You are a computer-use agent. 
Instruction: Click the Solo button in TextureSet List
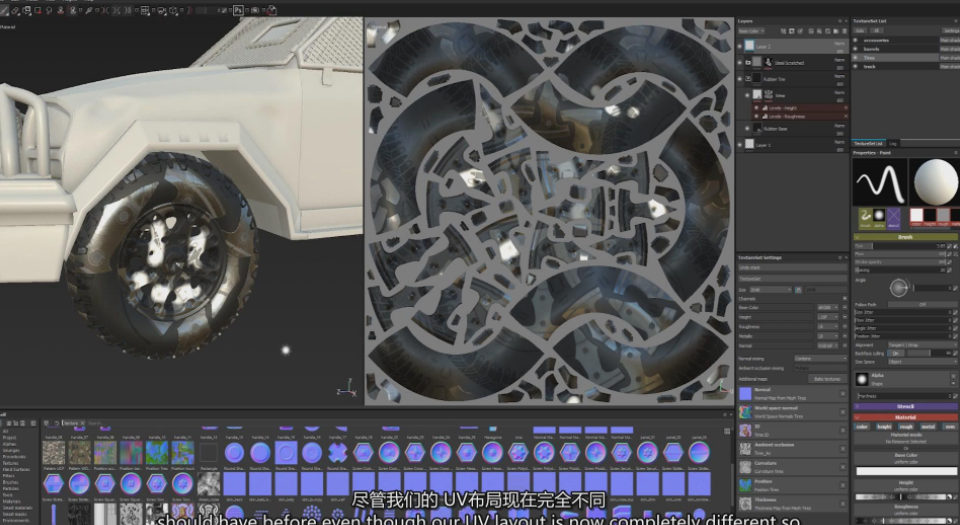pyautogui.click(x=860, y=31)
